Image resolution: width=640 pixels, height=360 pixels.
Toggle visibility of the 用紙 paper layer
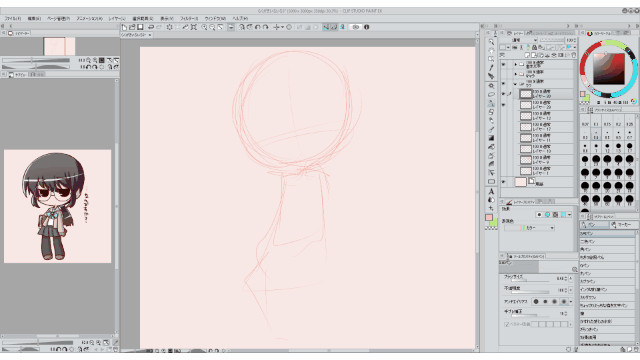coord(503,182)
